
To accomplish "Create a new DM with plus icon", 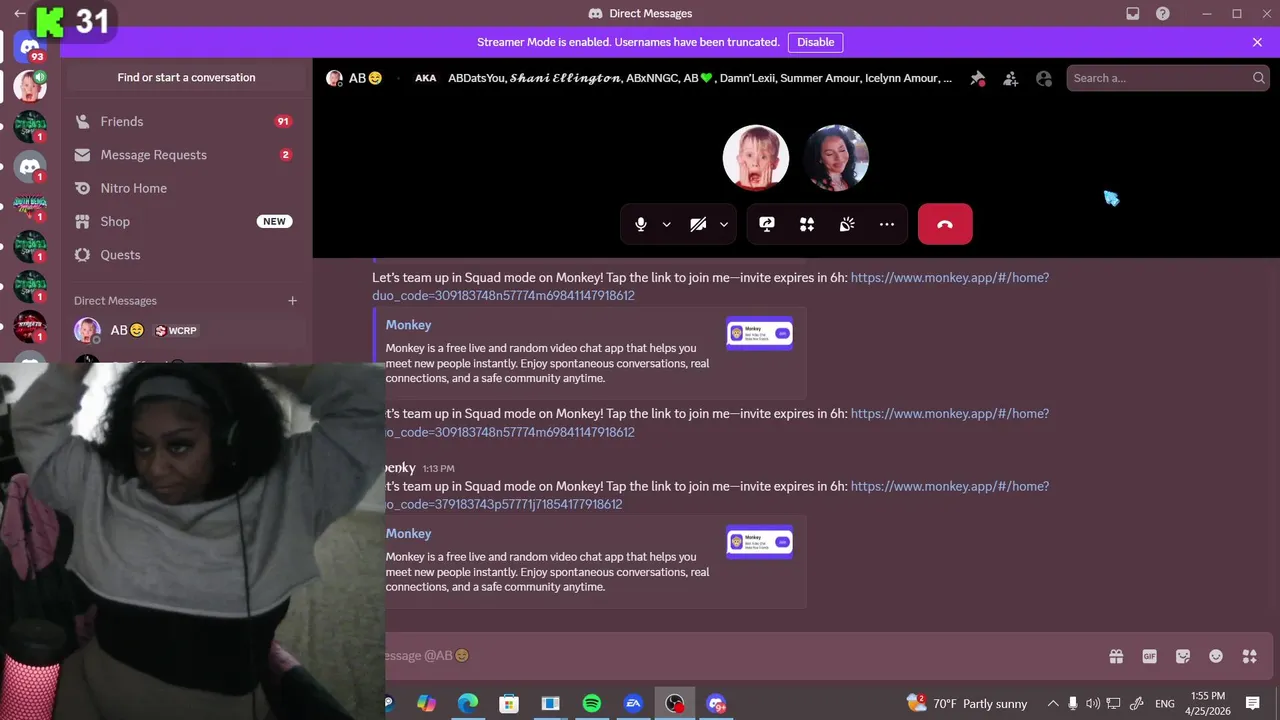I will click(293, 301).
